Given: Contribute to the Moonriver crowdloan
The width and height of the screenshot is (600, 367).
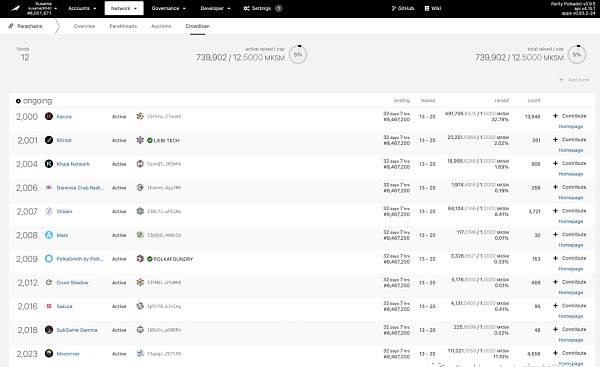Looking at the screenshot, I should (569, 353).
